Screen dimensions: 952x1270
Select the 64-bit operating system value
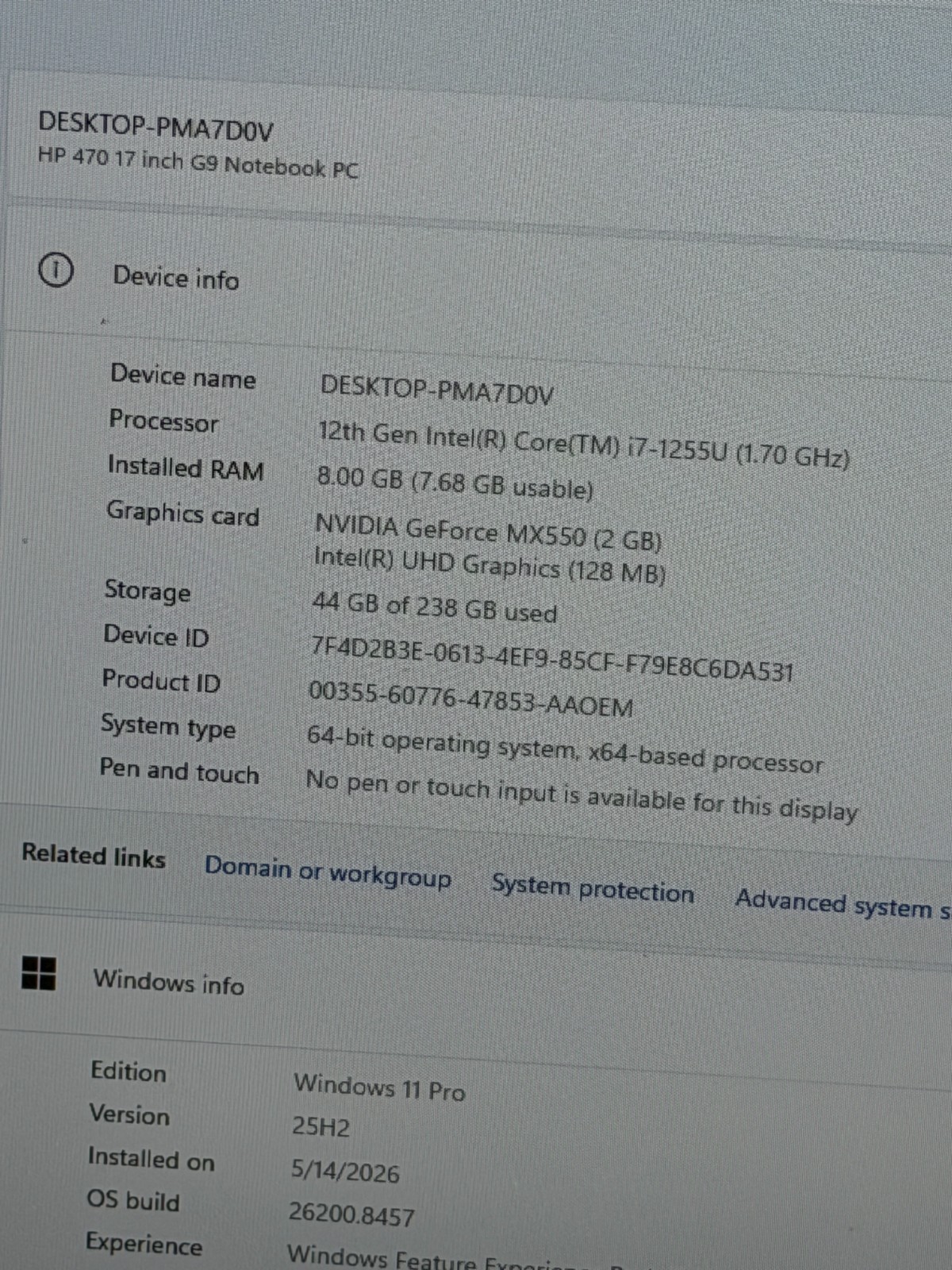coord(565,750)
